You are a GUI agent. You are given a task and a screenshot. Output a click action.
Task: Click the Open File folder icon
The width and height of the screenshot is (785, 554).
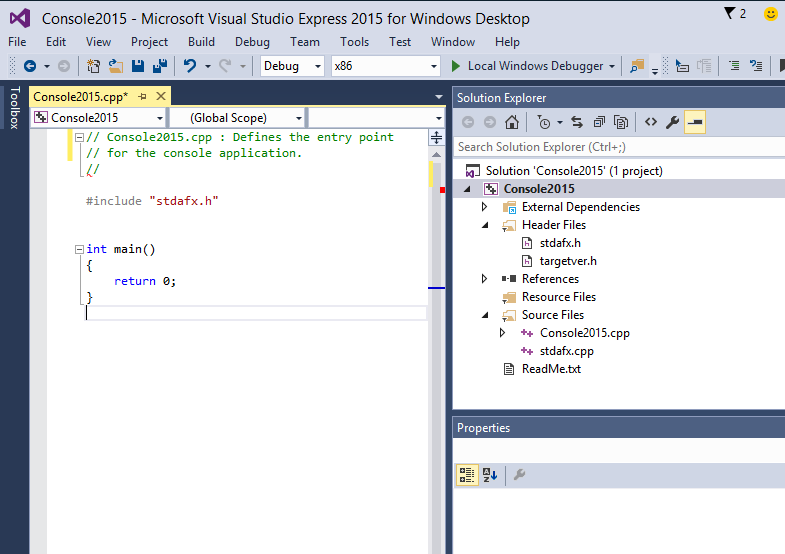point(116,66)
